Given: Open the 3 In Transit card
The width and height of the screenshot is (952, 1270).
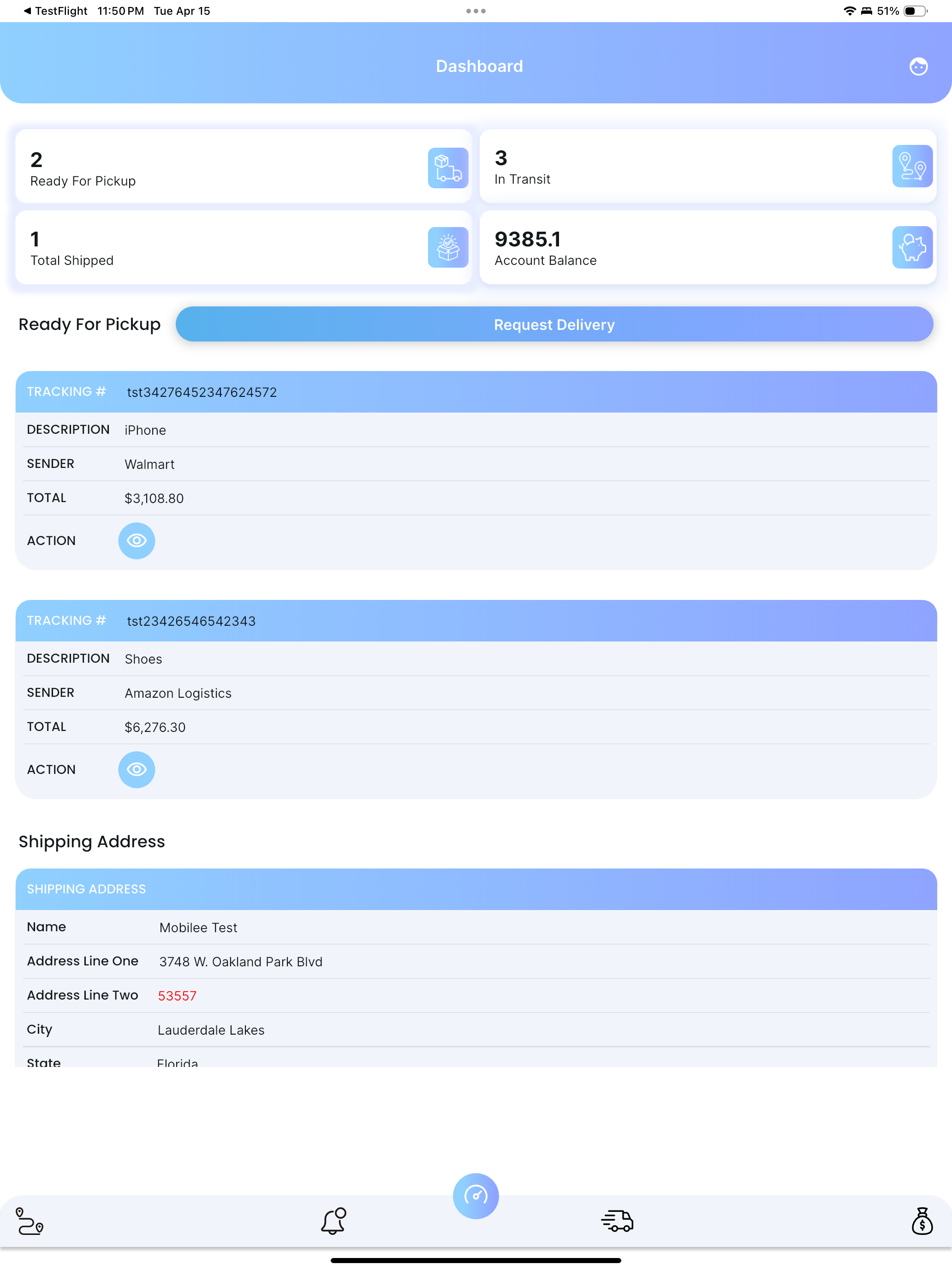Looking at the screenshot, I should click(708, 166).
